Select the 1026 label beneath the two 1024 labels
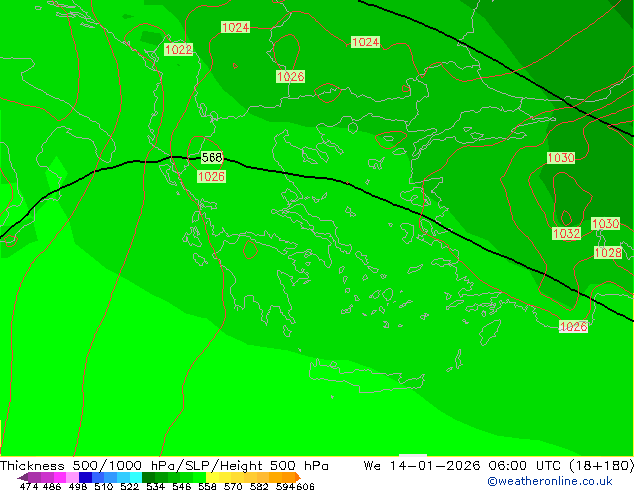Screen dimensions: 634x490 290,76
